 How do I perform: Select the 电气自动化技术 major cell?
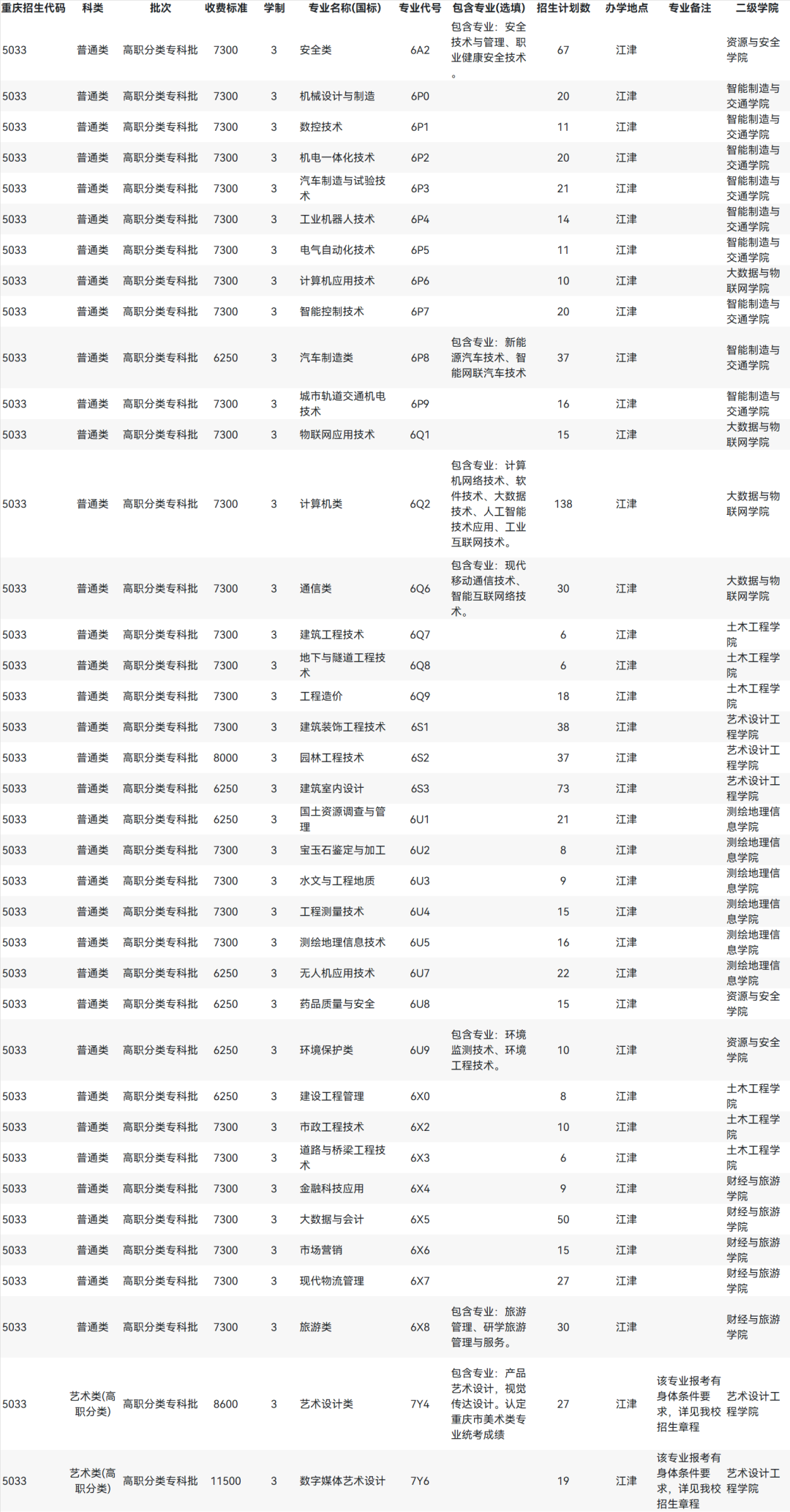tap(337, 250)
